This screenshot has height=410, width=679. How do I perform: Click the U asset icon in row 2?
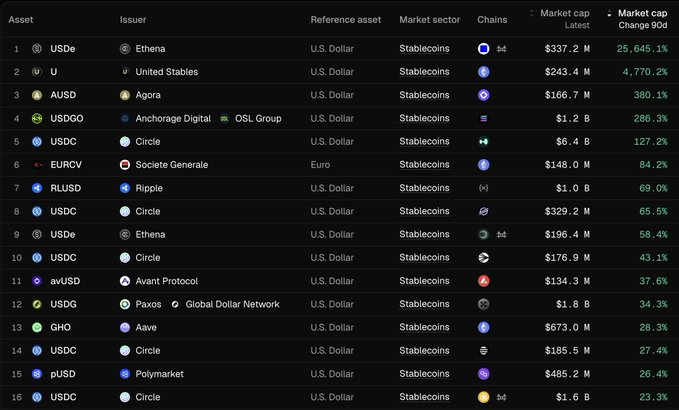[x=37, y=72]
